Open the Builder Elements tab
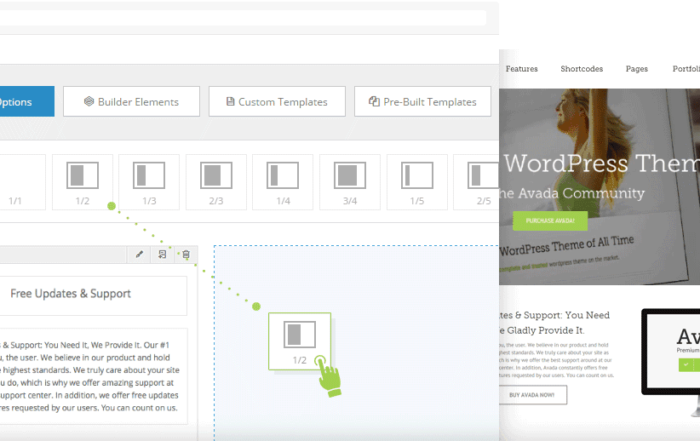The image size is (700, 441). tap(131, 102)
